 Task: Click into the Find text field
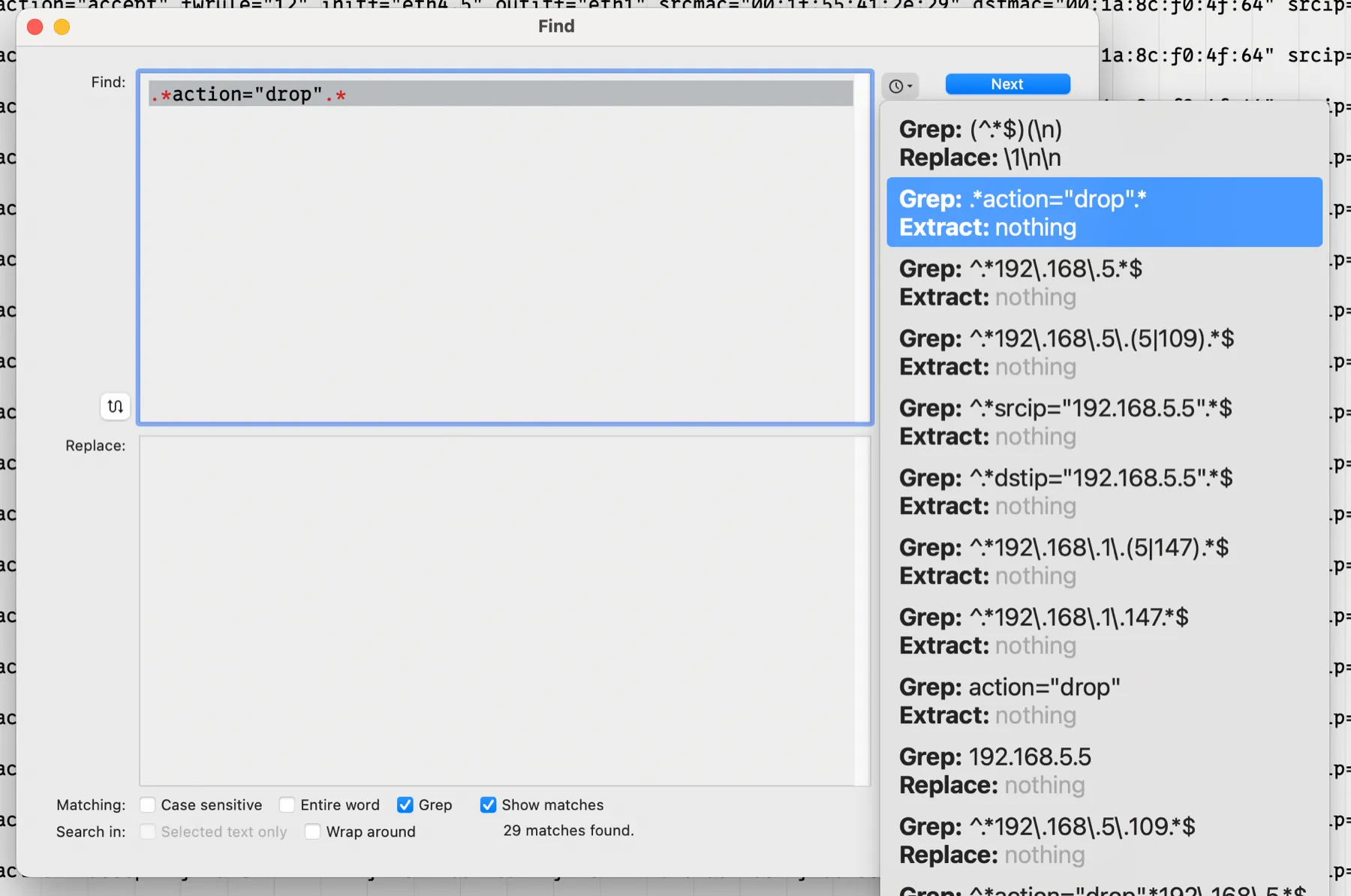pyautogui.click(x=503, y=248)
